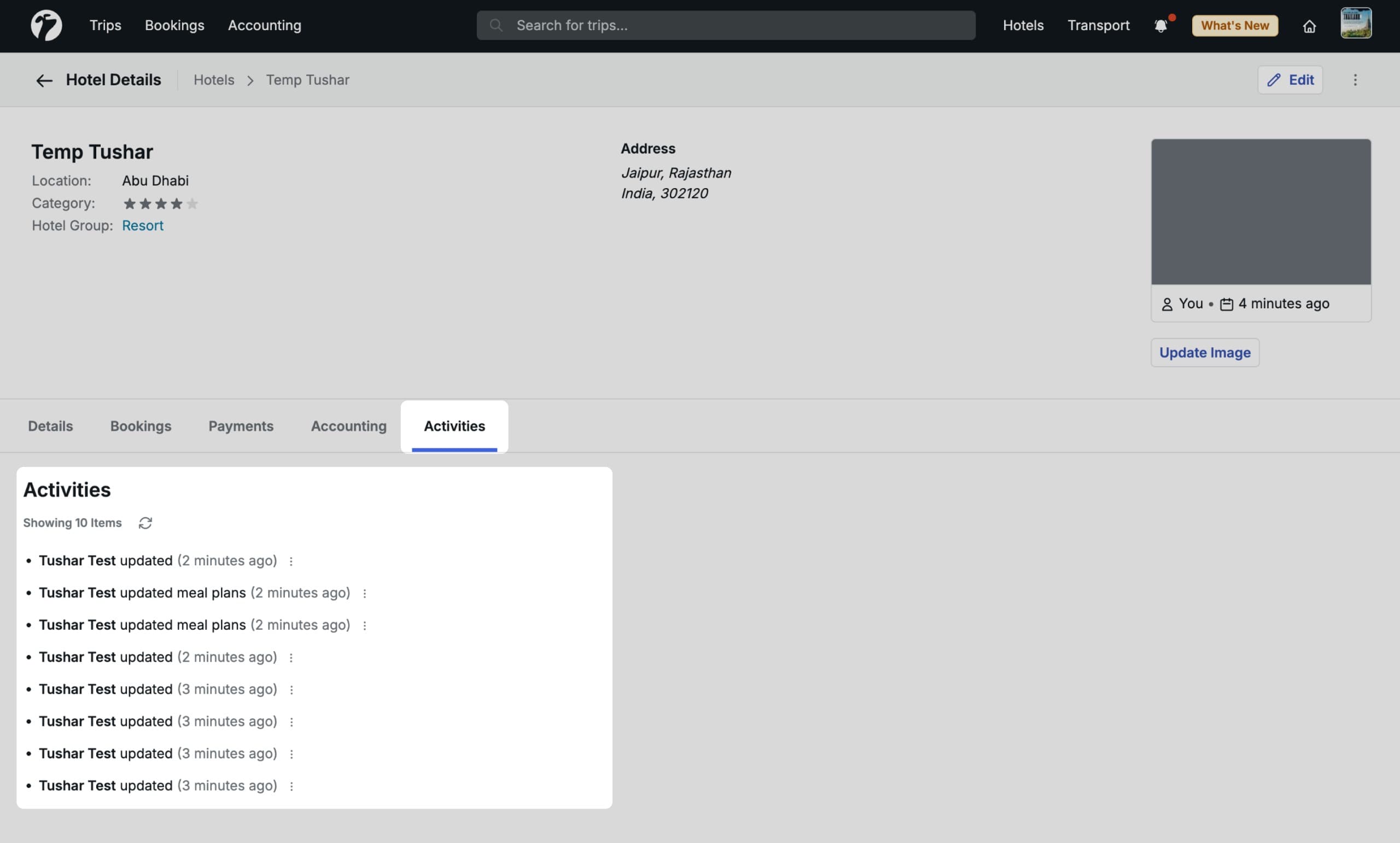Click the star rating category
This screenshot has width=1400, height=843.
(160, 203)
